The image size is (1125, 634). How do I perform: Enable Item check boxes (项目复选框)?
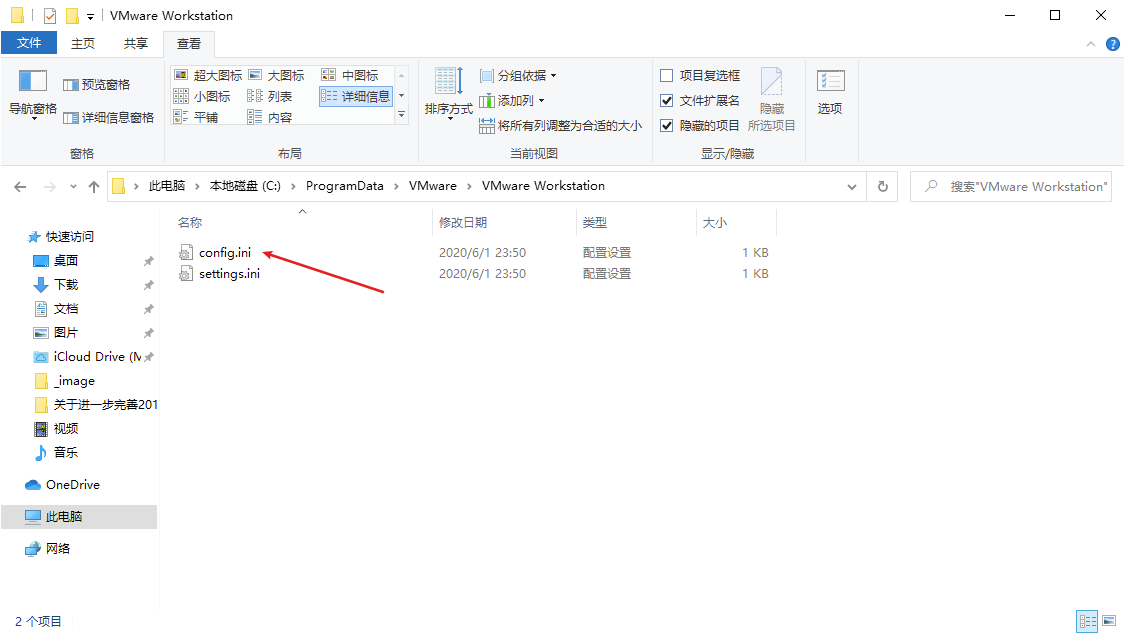click(667, 75)
